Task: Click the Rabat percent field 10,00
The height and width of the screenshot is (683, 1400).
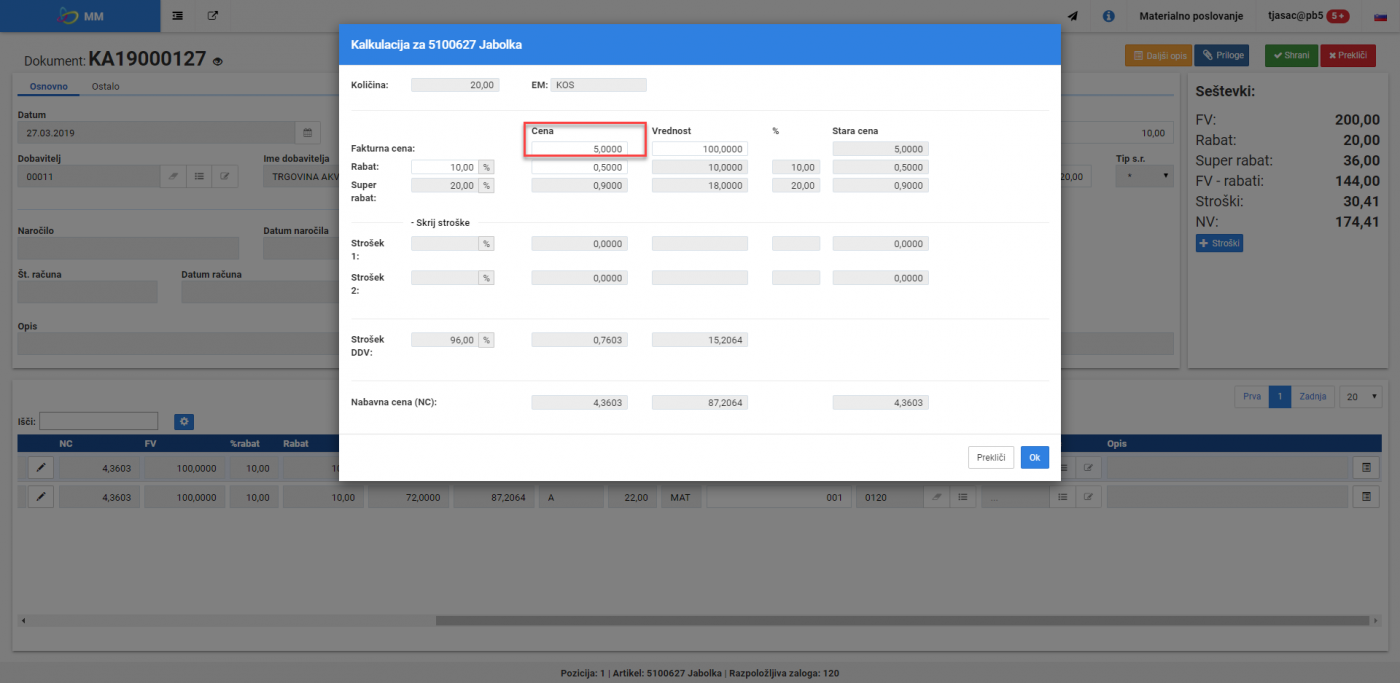Action: pos(445,167)
